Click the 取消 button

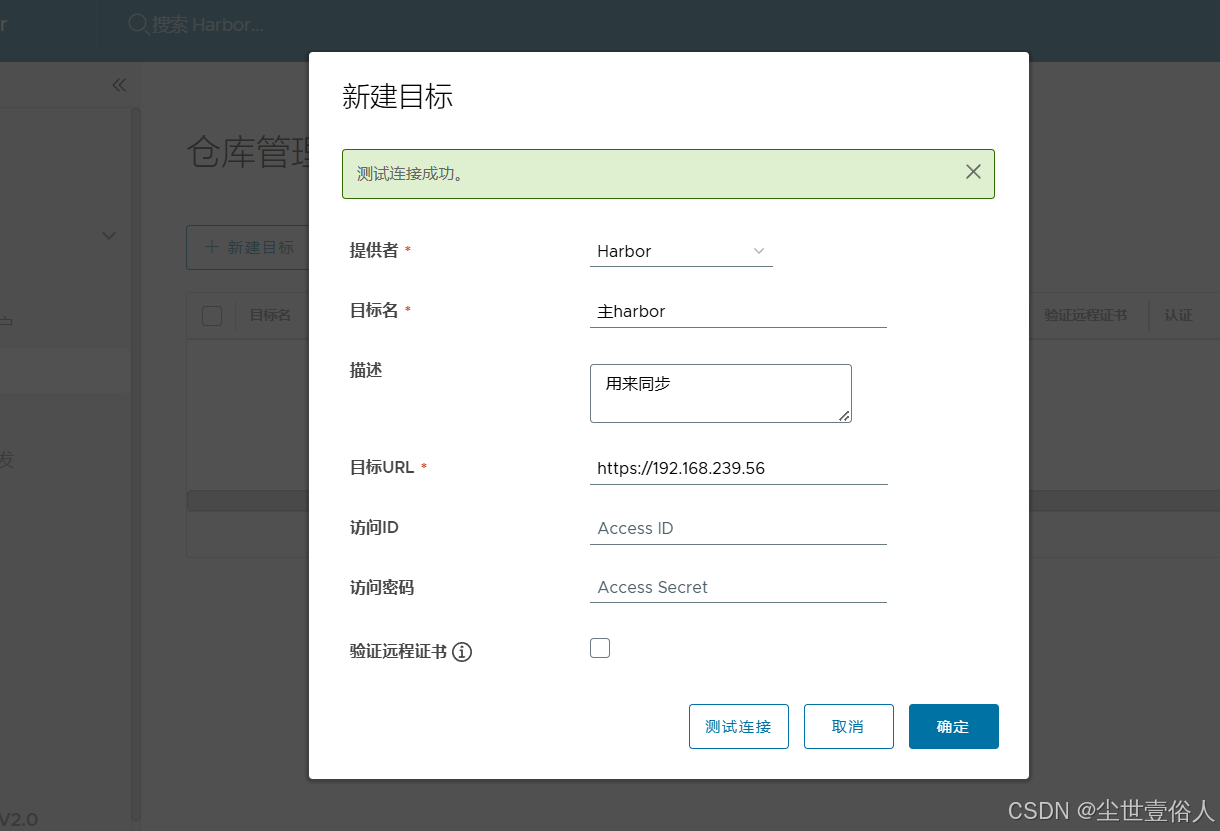tap(848, 726)
